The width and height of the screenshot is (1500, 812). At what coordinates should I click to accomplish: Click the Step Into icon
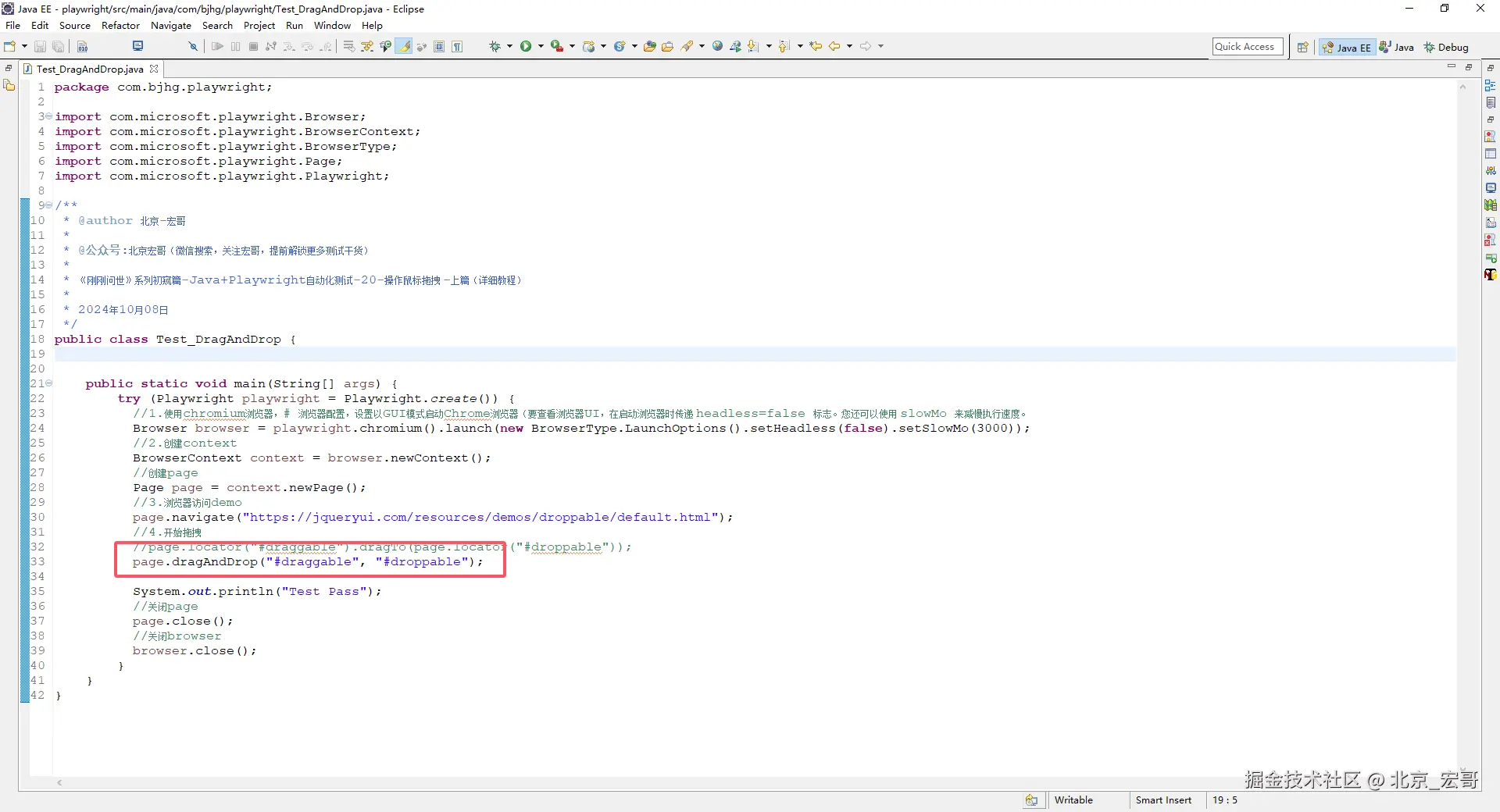pyautogui.click(x=289, y=46)
